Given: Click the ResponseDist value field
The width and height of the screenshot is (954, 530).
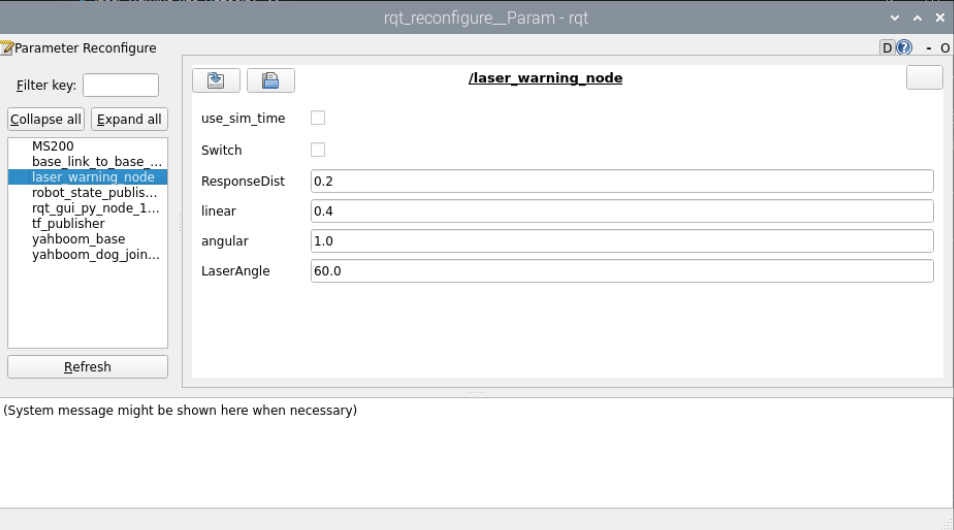Looking at the screenshot, I should click(621, 181).
